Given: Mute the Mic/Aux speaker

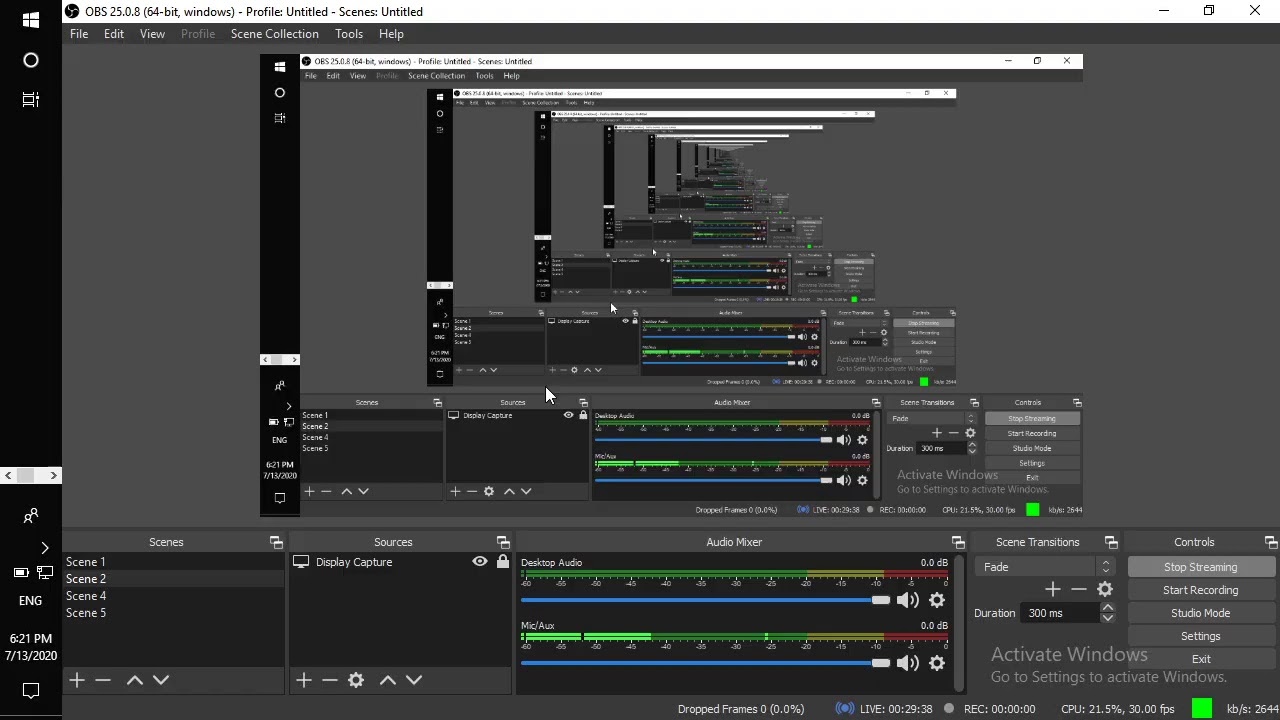Looking at the screenshot, I should [x=907, y=663].
